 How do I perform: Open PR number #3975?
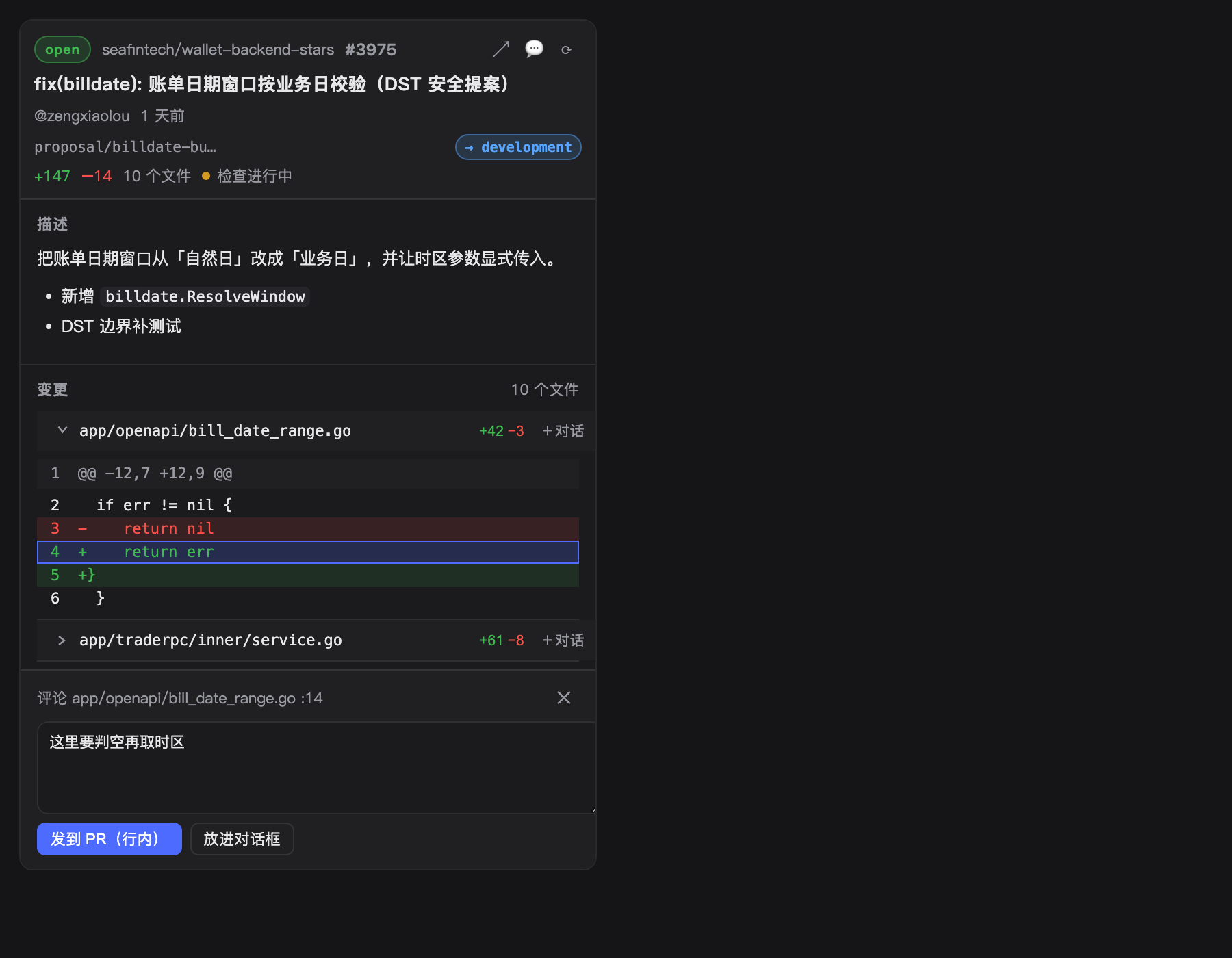click(370, 49)
